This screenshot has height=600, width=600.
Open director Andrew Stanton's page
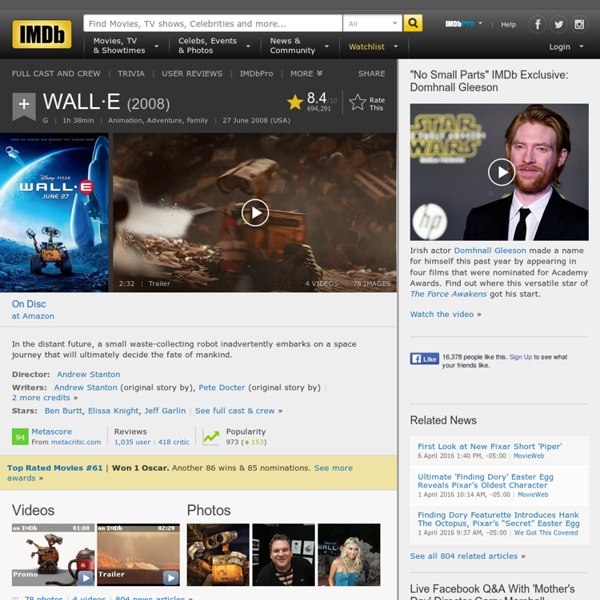[88, 374]
